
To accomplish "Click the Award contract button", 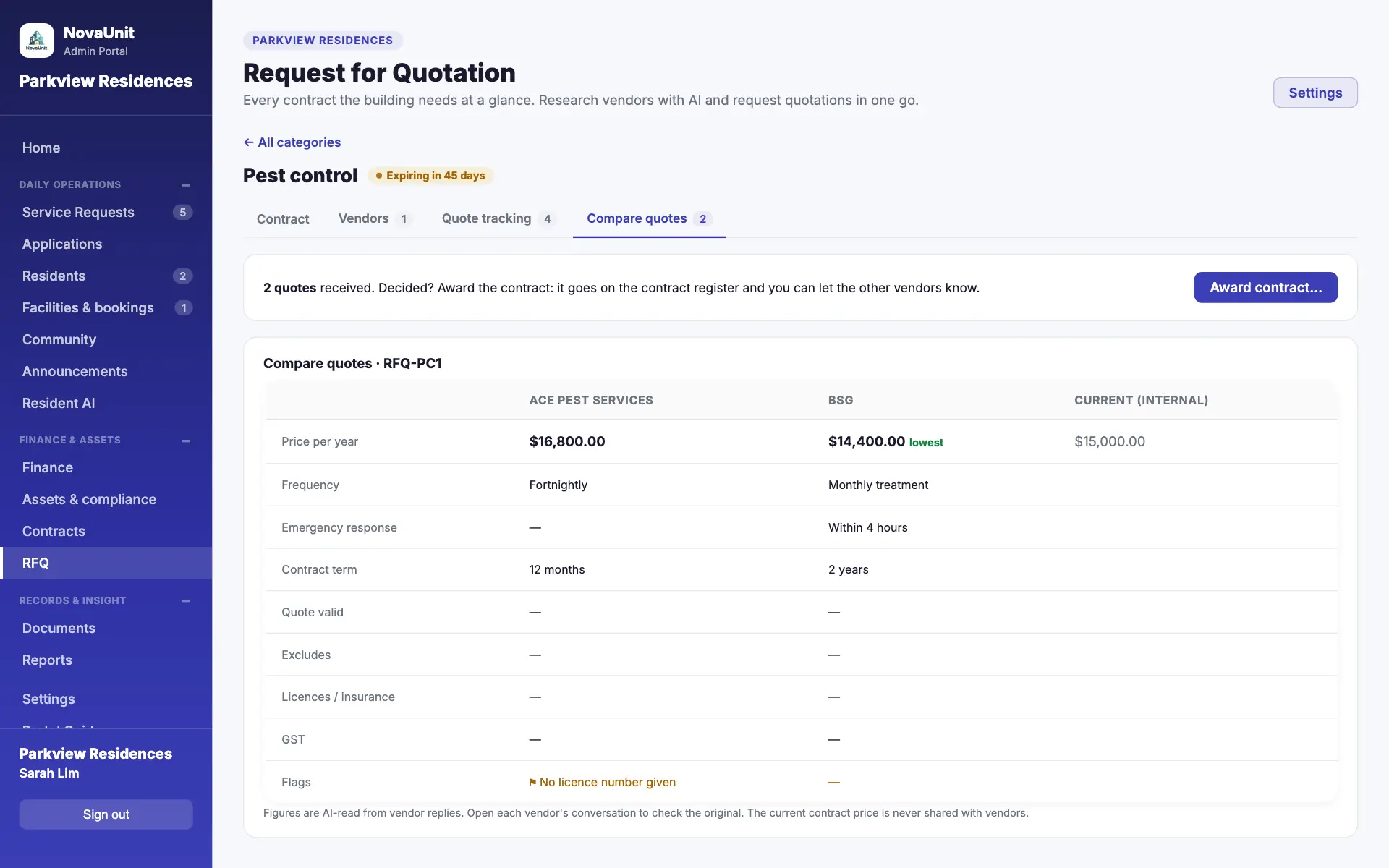I will pyautogui.click(x=1265, y=287).
